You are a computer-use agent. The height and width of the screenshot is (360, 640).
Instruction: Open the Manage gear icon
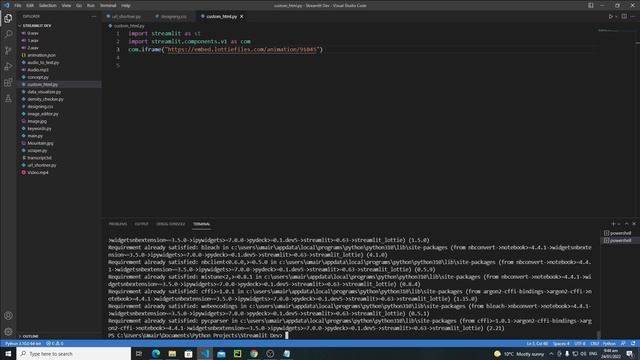pos(8,331)
